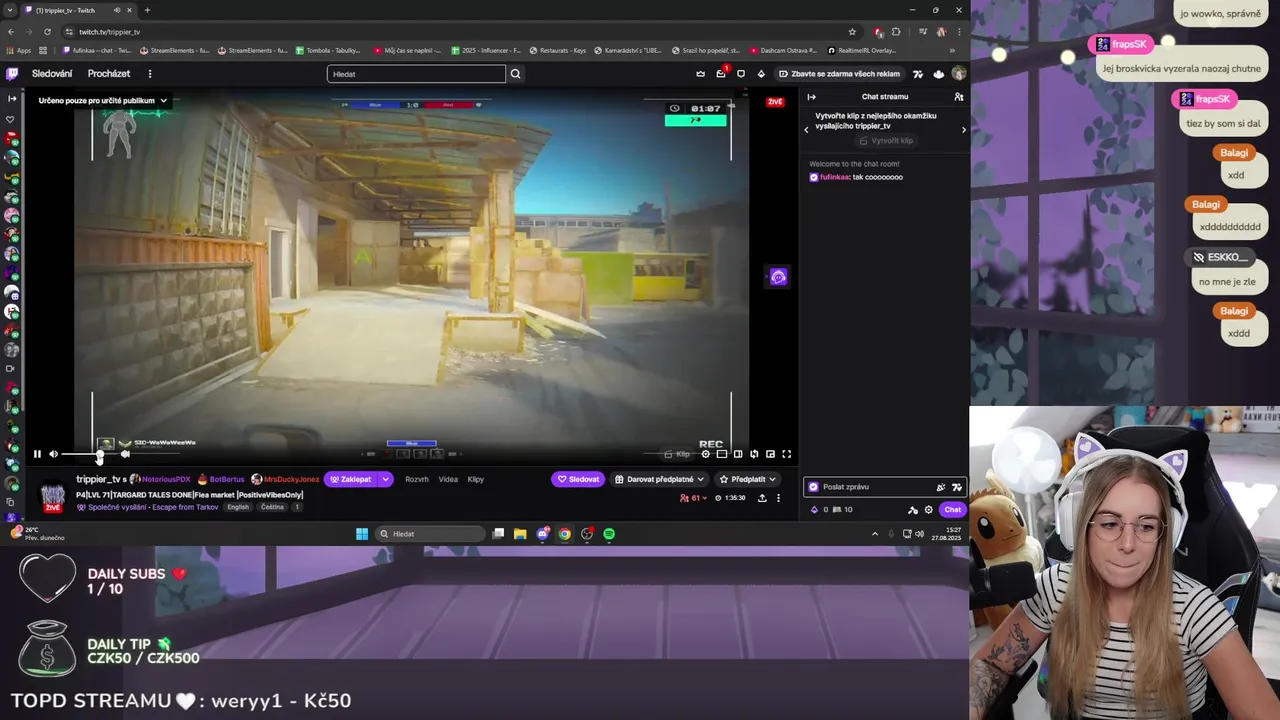This screenshot has height=720, width=1280.
Task: Switch to Videa tab
Action: click(x=448, y=479)
